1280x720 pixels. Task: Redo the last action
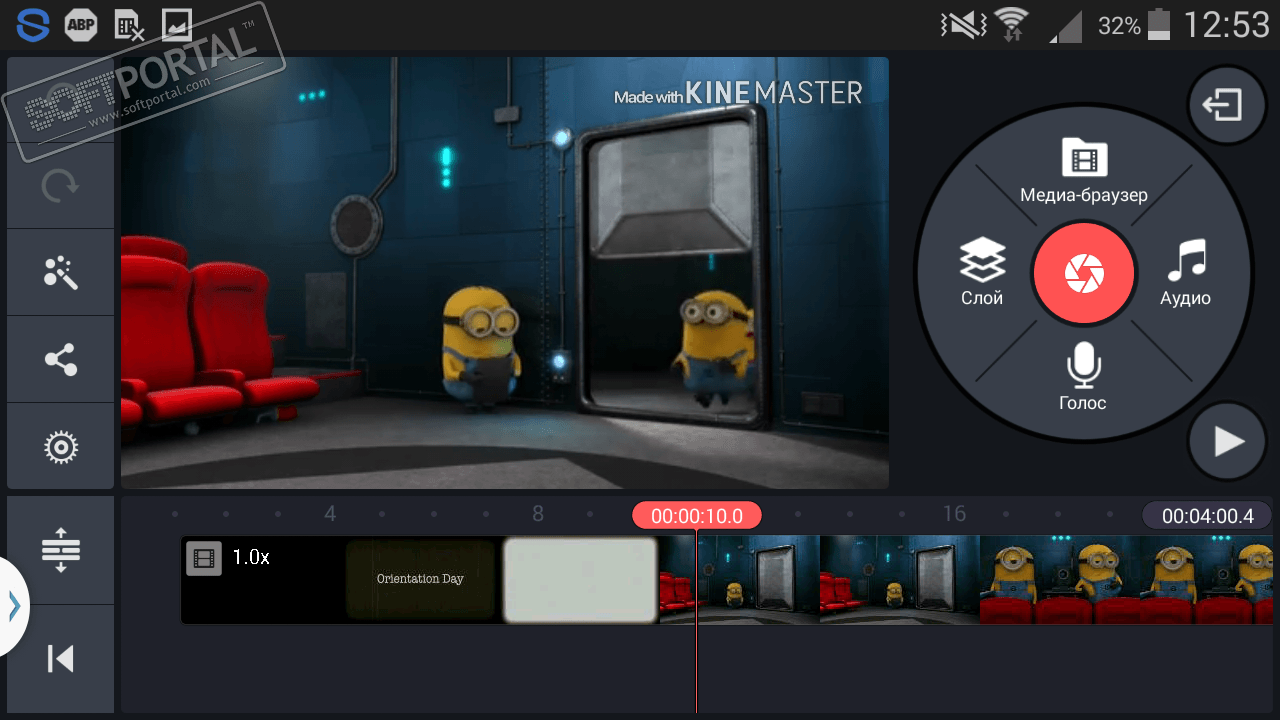coord(61,186)
